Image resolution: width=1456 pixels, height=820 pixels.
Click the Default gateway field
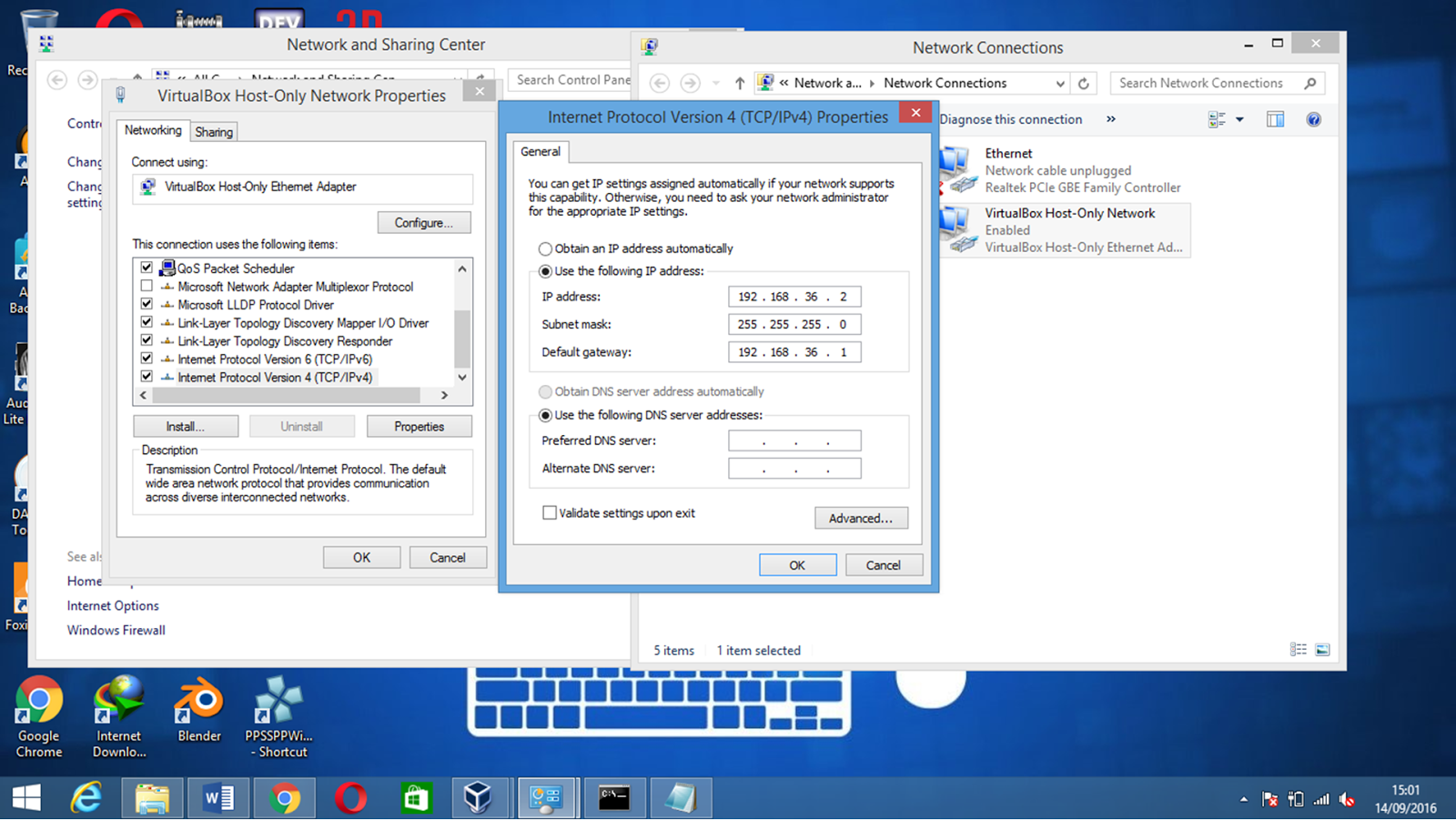click(x=794, y=352)
